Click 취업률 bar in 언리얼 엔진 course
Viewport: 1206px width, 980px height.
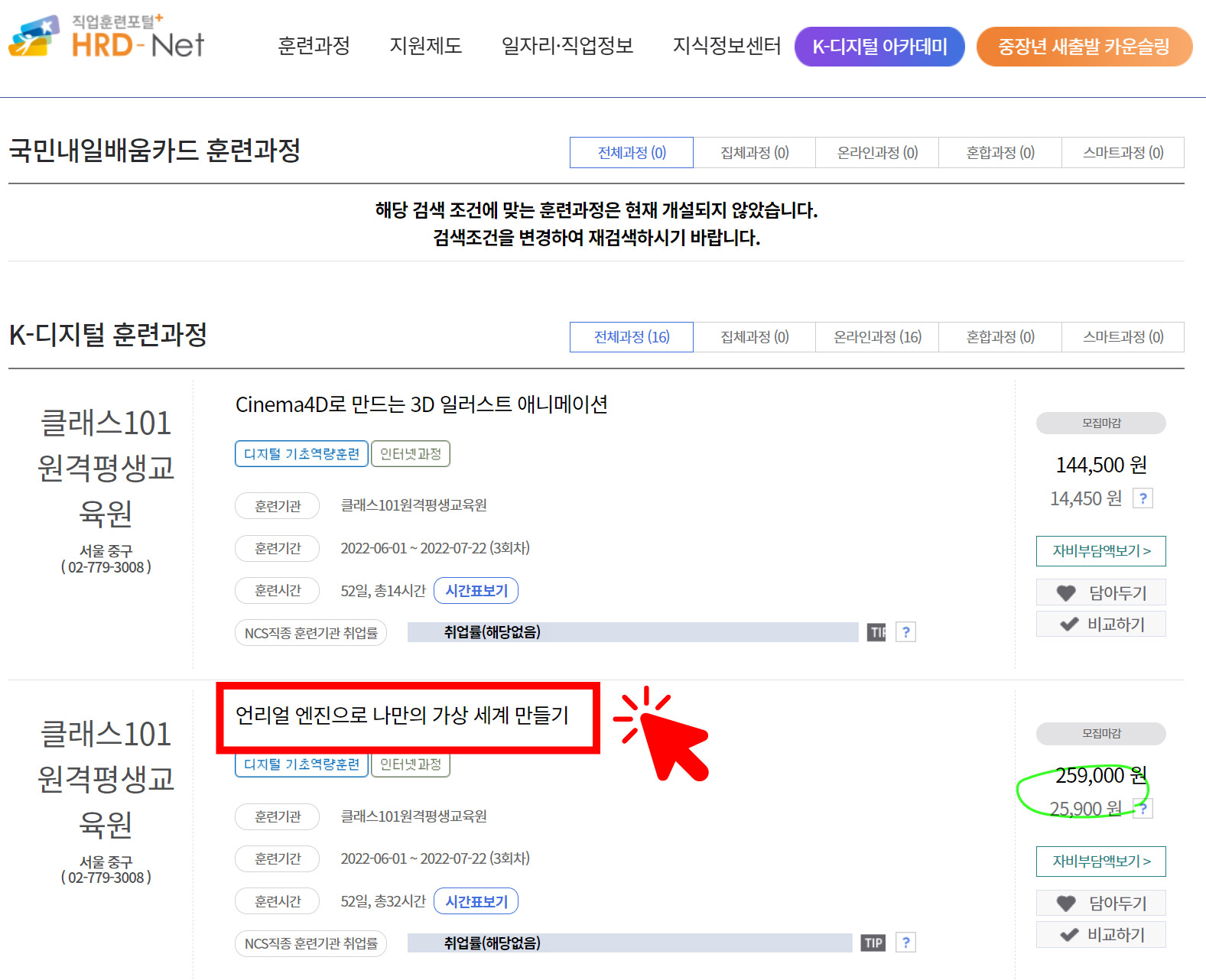629,943
